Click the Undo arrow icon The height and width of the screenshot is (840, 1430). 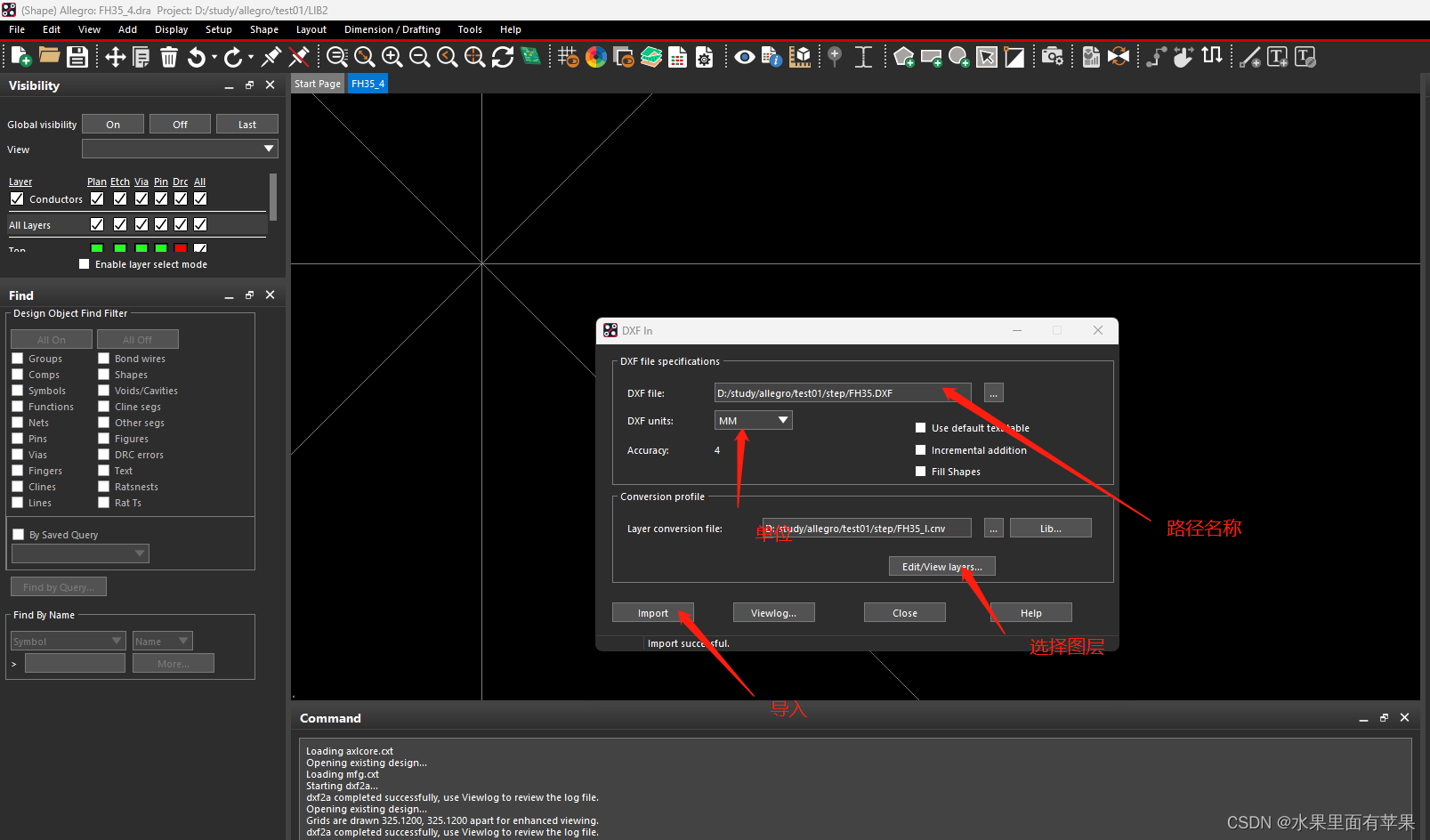click(x=197, y=57)
